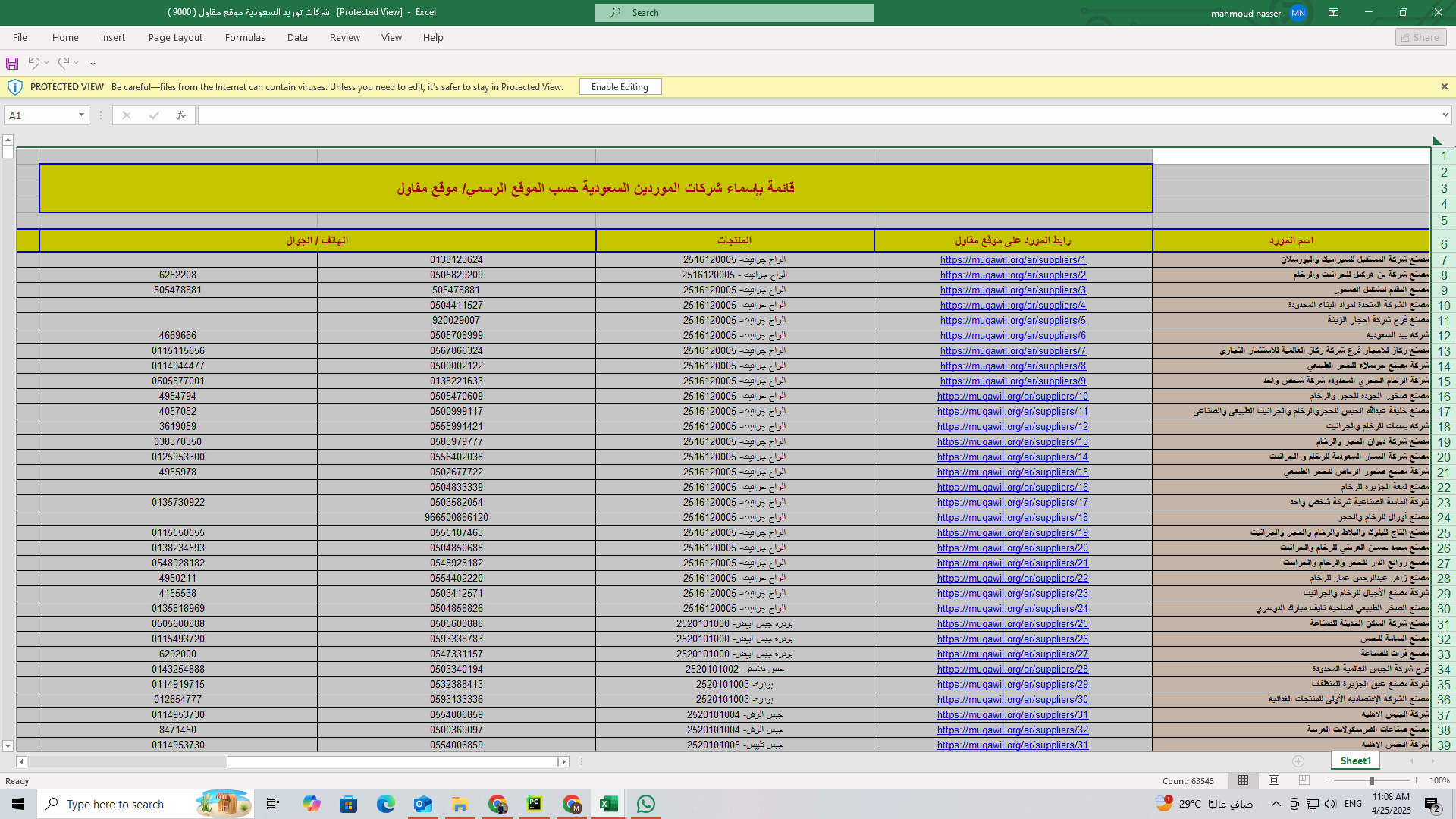Click the Save icon in quick access toolbar
The width and height of the screenshot is (1456, 819).
pyautogui.click(x=12, y=63)
